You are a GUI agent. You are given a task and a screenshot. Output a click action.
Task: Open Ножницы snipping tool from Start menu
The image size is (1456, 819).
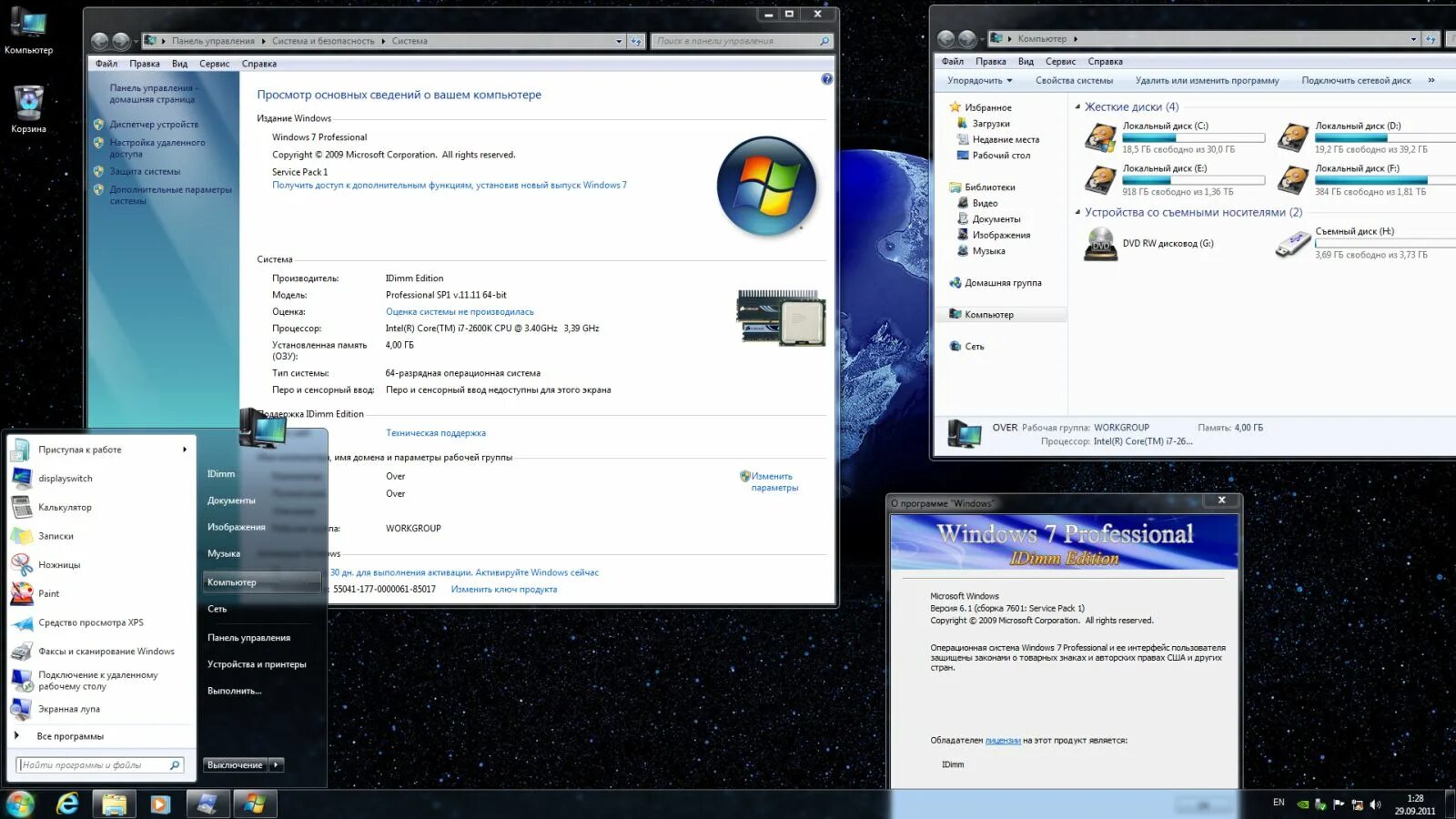(59, 565)
